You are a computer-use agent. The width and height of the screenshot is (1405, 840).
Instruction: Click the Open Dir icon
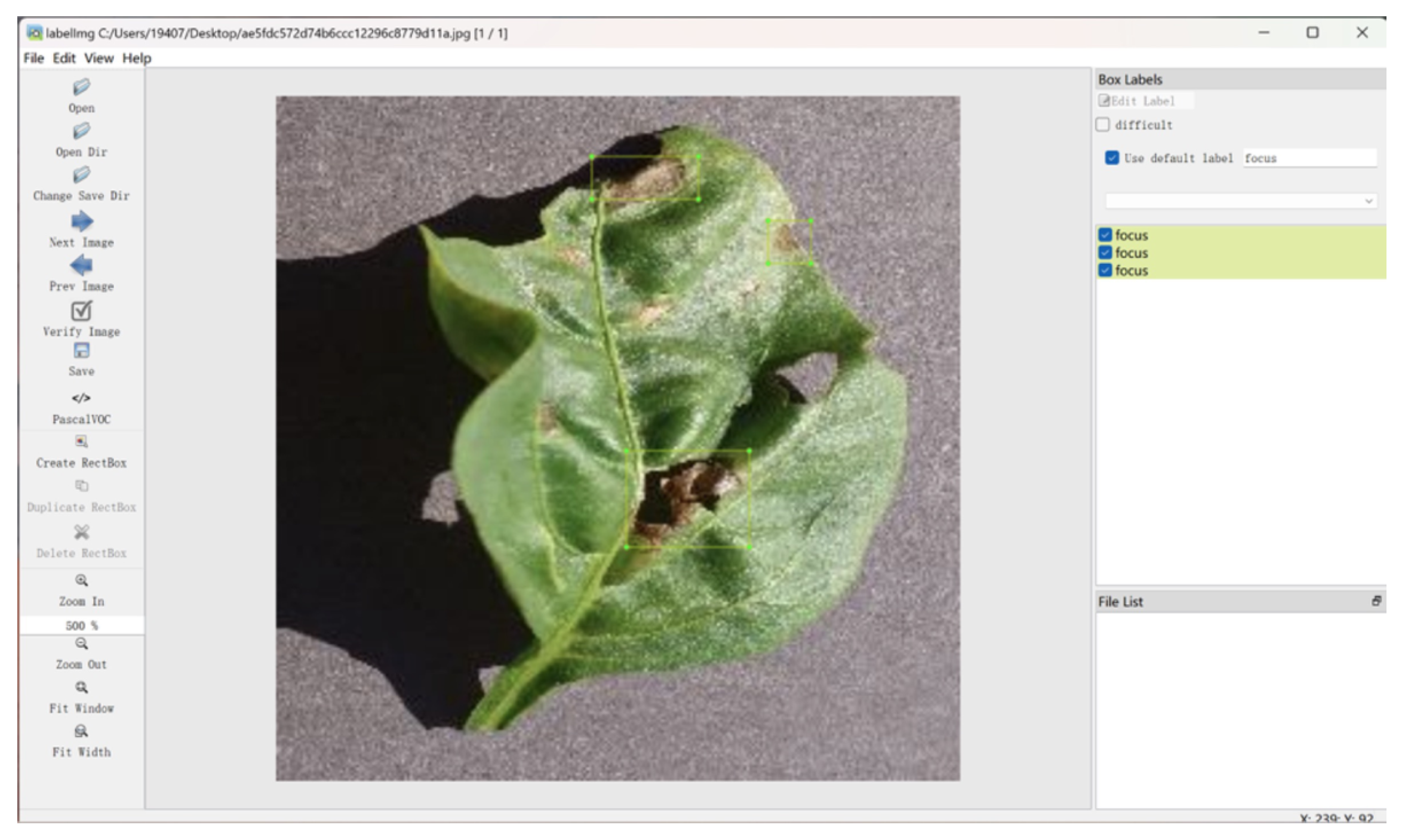(x=81, y=131)
